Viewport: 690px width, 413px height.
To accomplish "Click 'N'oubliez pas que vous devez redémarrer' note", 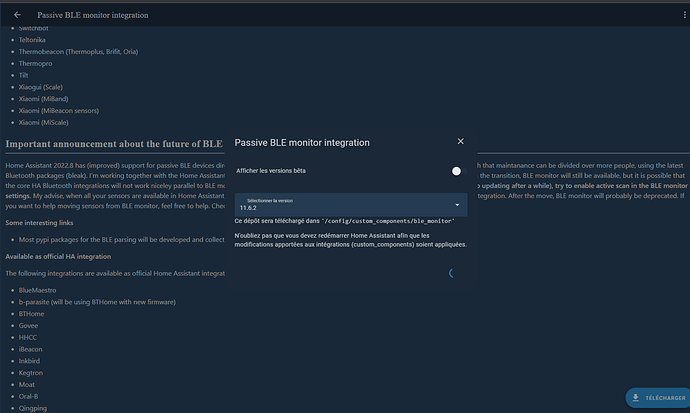I will tap(351, 240).
